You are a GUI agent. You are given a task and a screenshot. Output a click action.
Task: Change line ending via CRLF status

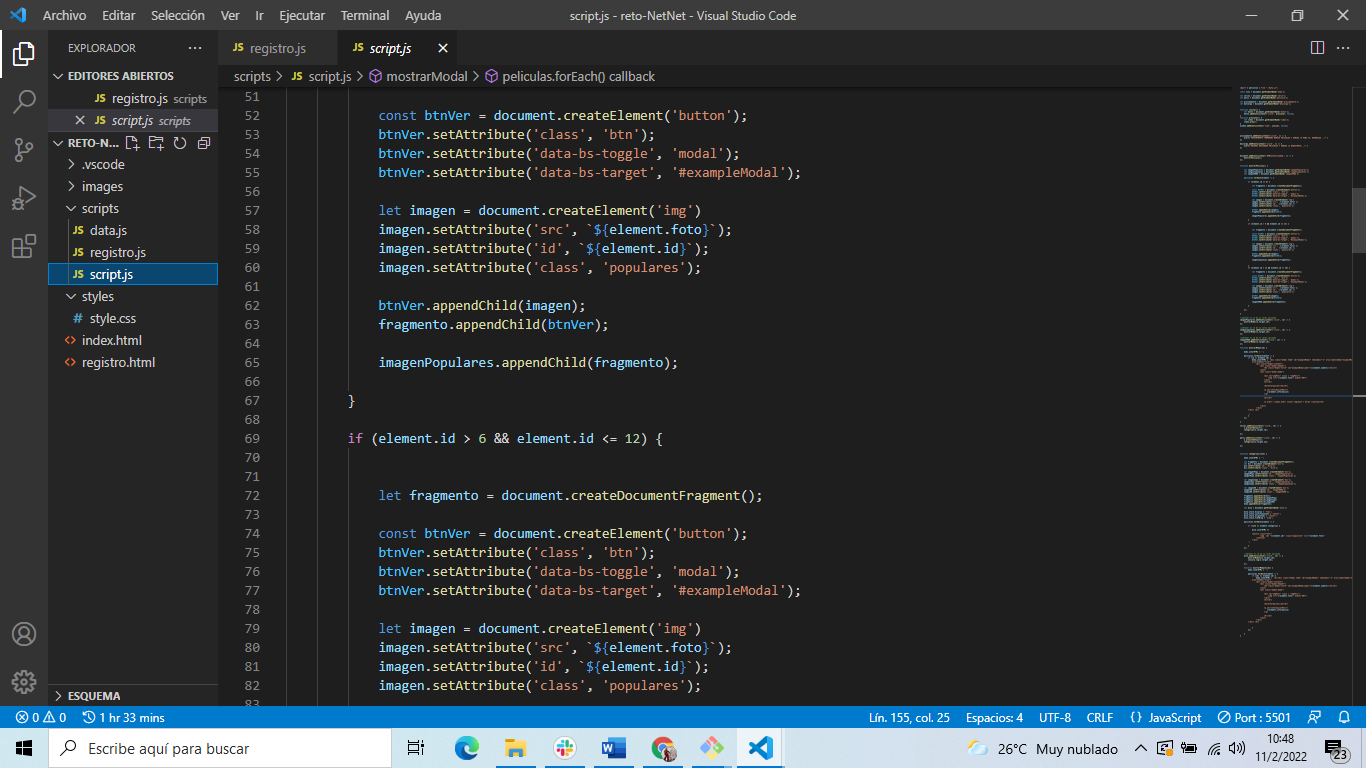coord(1100,717)
